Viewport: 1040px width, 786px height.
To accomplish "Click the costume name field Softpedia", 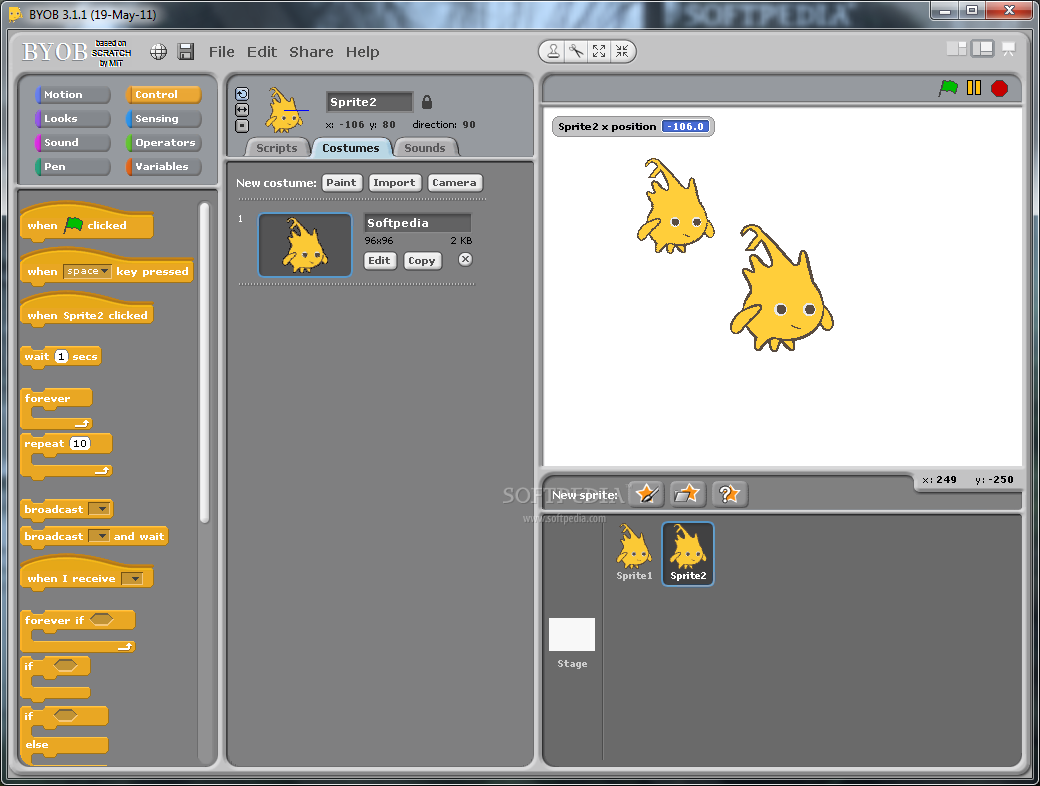I will [x=418, y=223].
